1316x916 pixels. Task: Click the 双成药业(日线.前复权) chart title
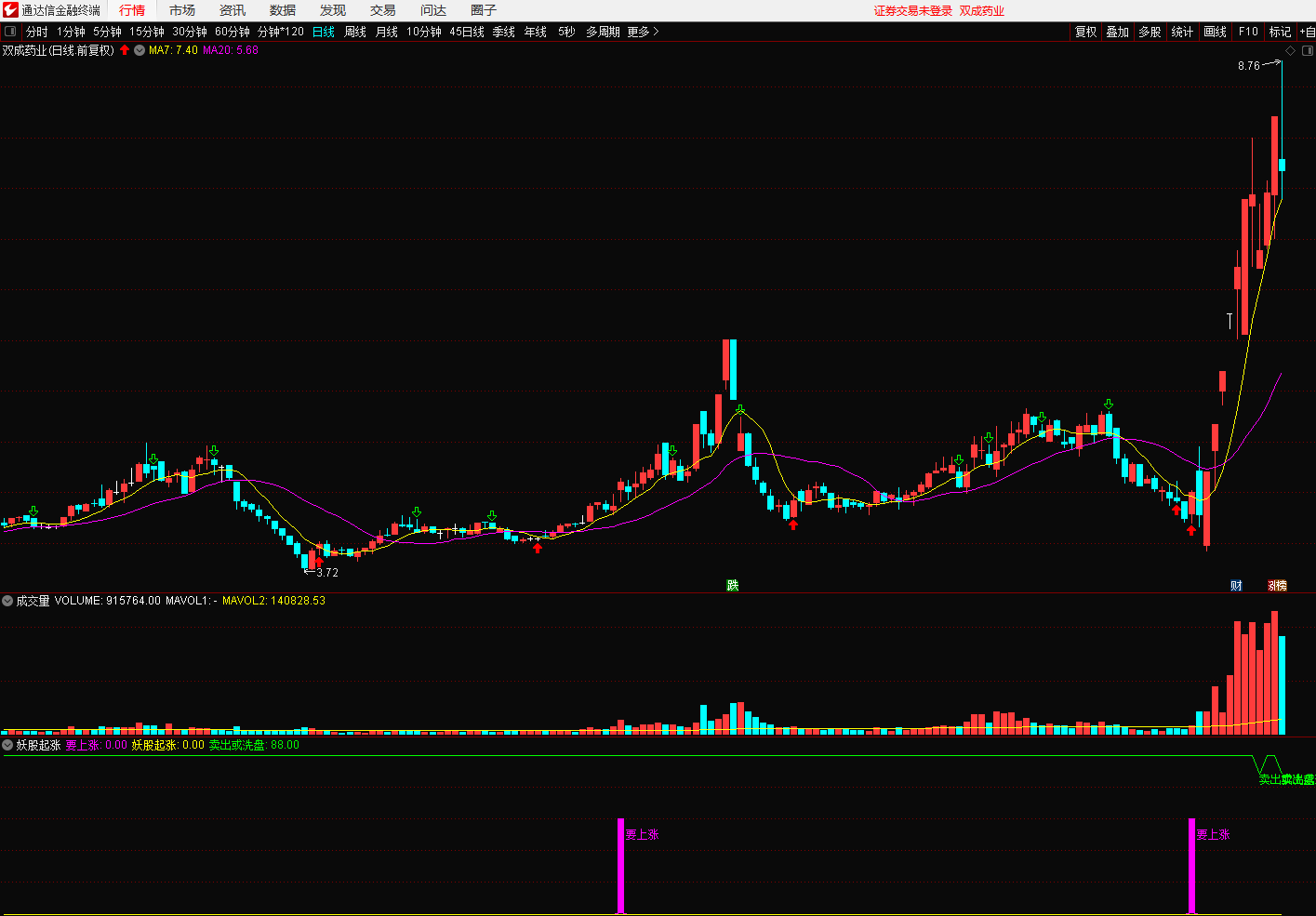coord(59,50)
